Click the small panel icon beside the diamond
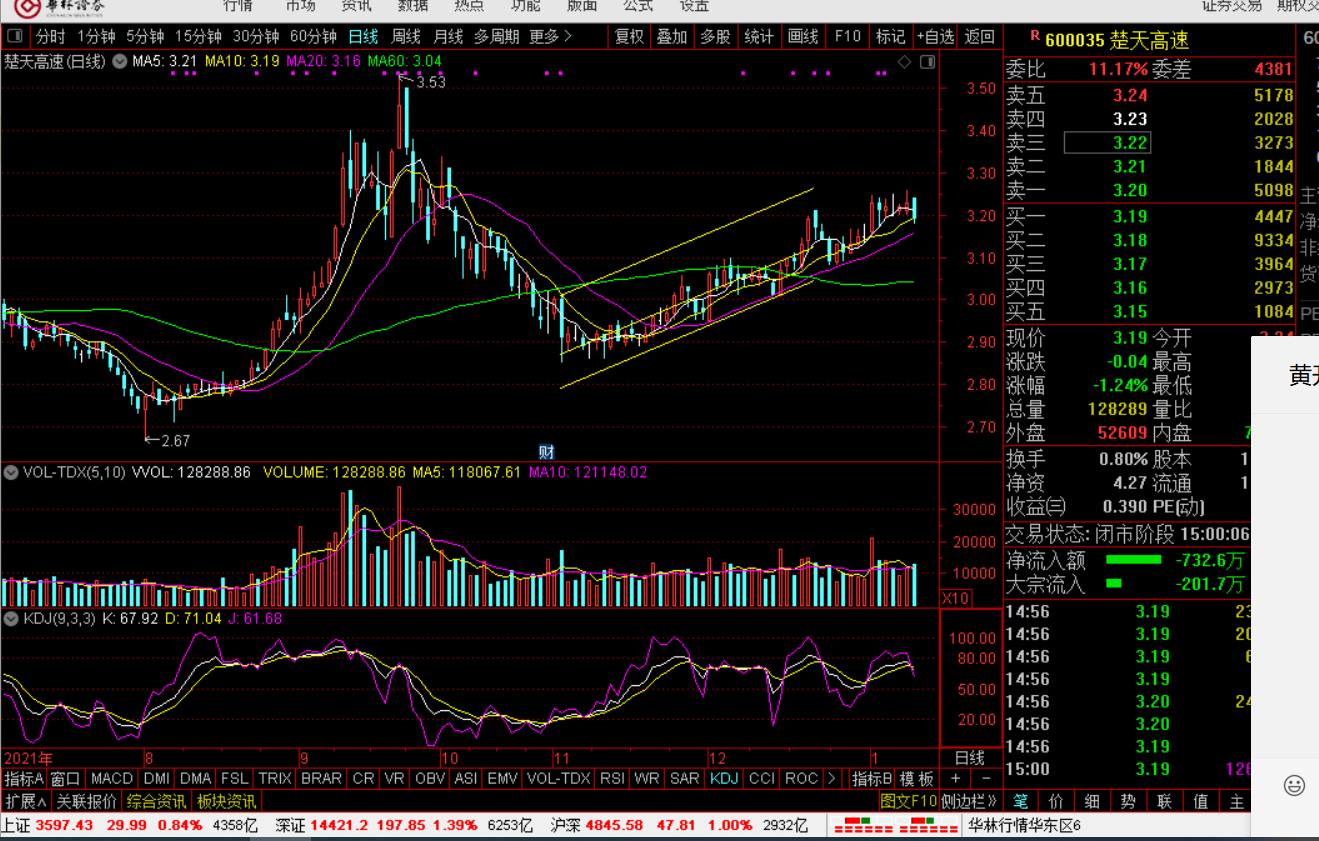This screenshot has height=841, width=1319. click(927, 62)
